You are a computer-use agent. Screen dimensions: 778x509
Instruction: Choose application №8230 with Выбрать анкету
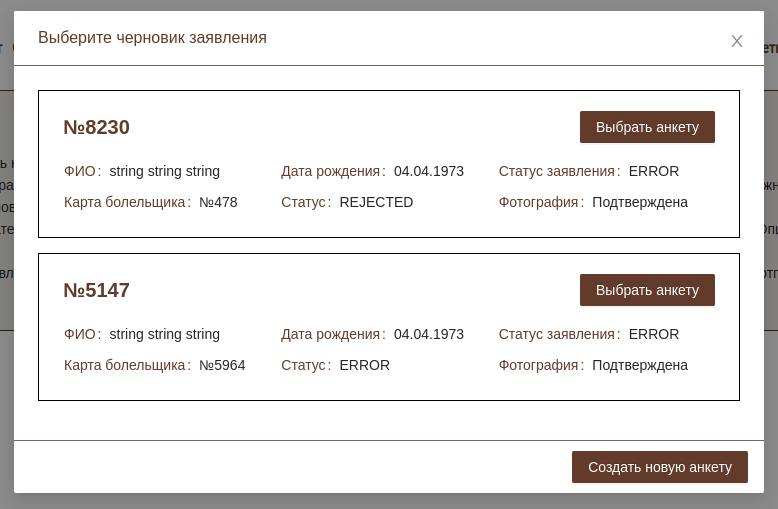click(x=647, y=127)
